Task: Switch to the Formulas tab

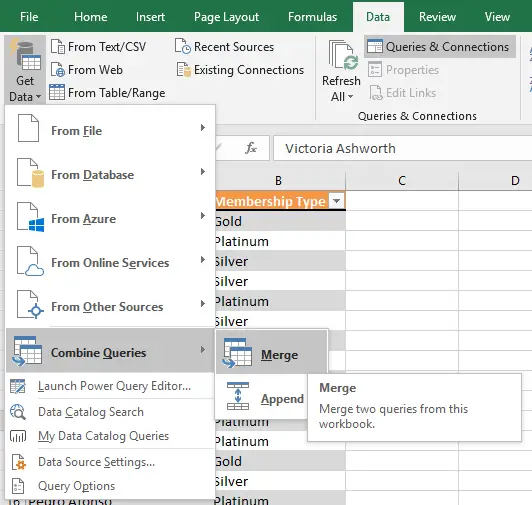Action: 312,17
